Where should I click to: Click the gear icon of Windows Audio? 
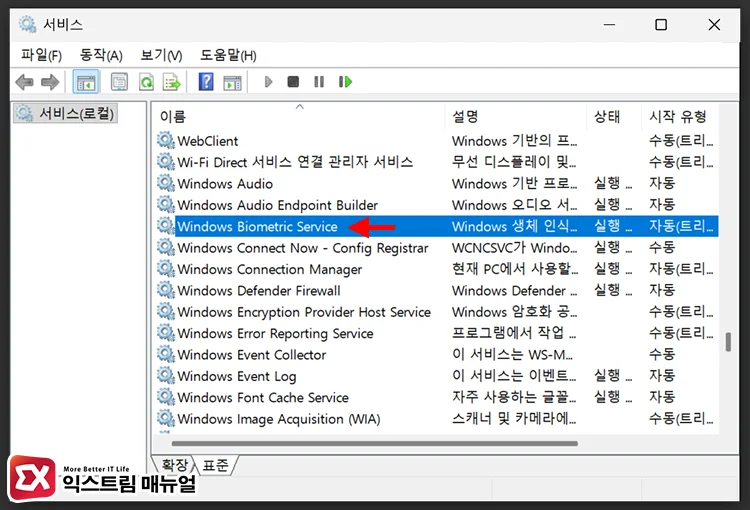[165, 183]
